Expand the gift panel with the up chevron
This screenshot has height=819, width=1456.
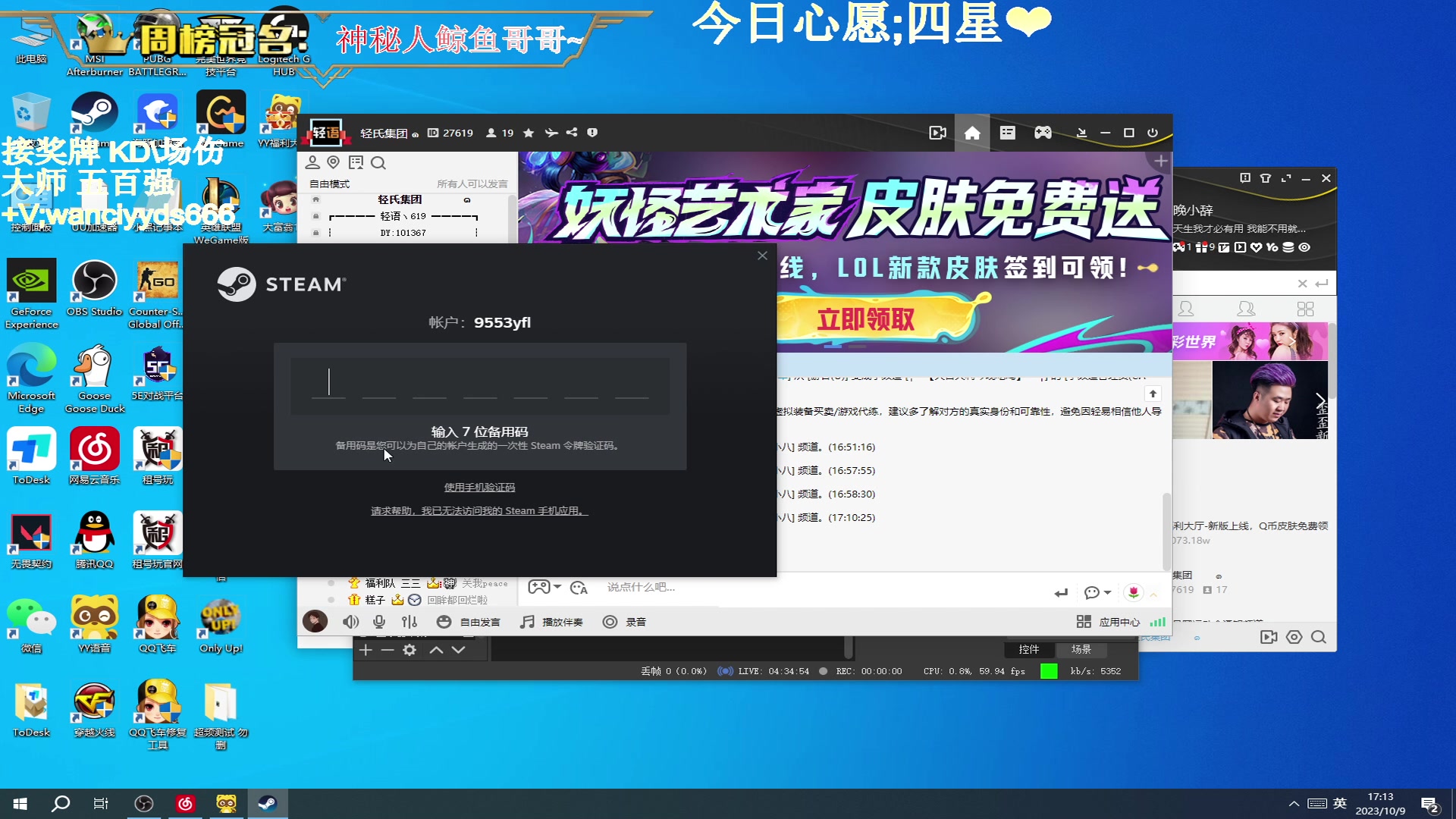(1153, 595)
